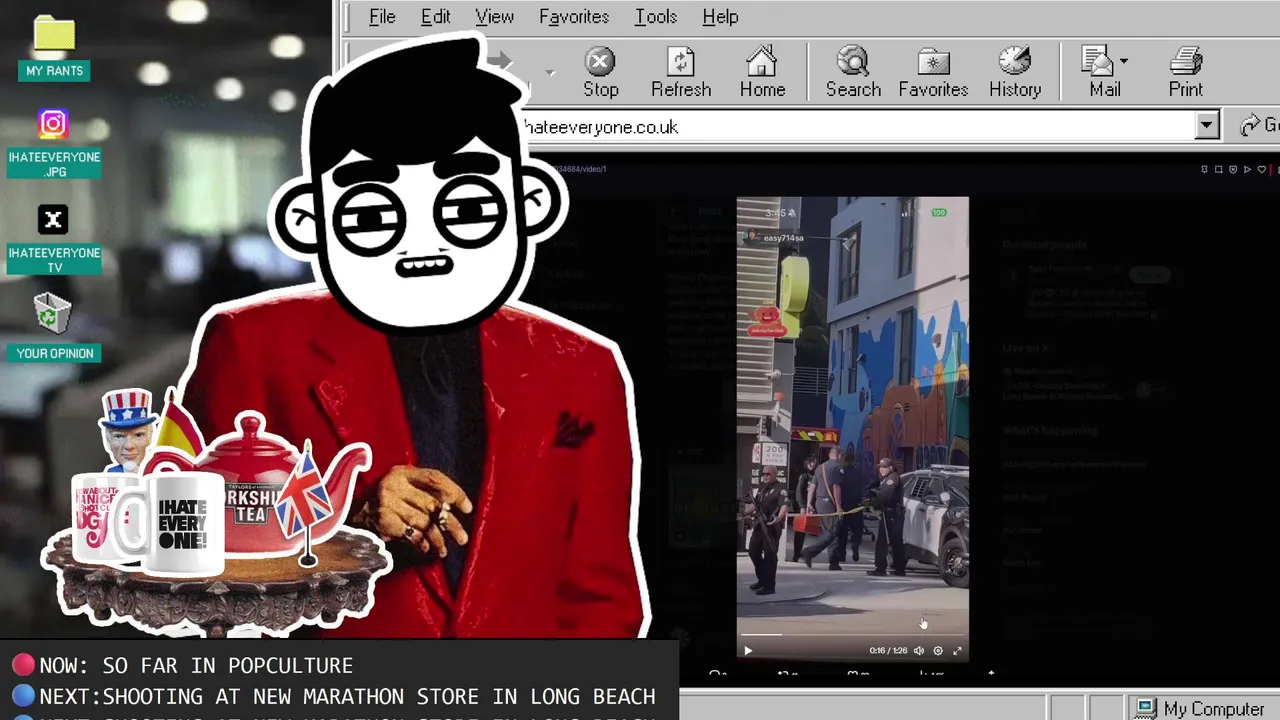This screenshot has width=1280, height=720.
Task: Open the History toolbar button
Action: 1015,72
